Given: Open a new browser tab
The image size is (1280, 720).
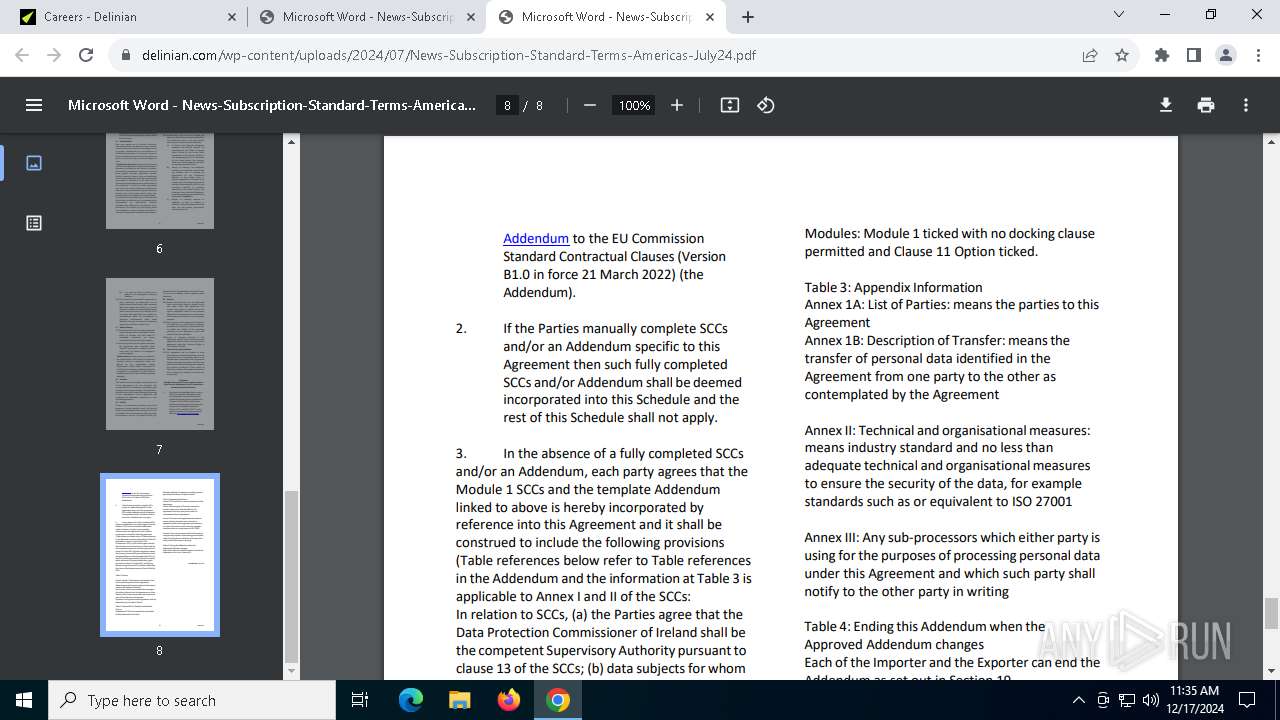Looking at the screenshot, I should [x=748, y=17].
